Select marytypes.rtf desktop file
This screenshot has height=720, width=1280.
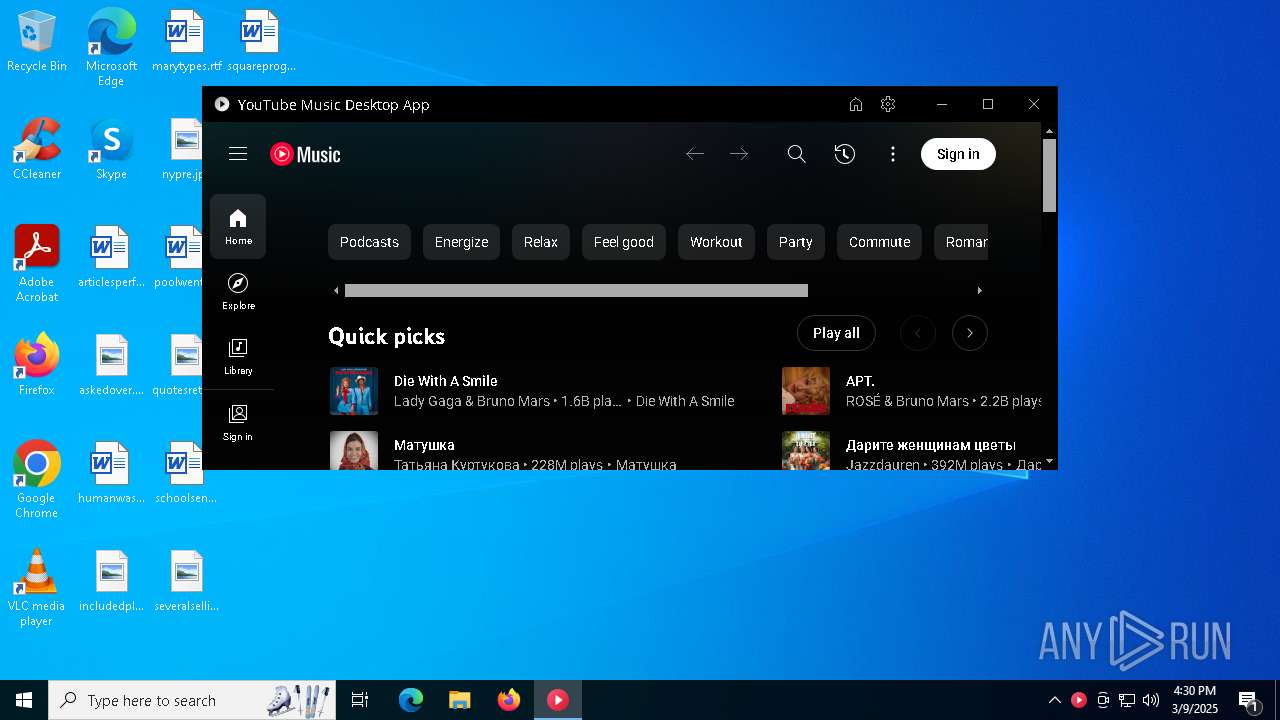(186, 42)
